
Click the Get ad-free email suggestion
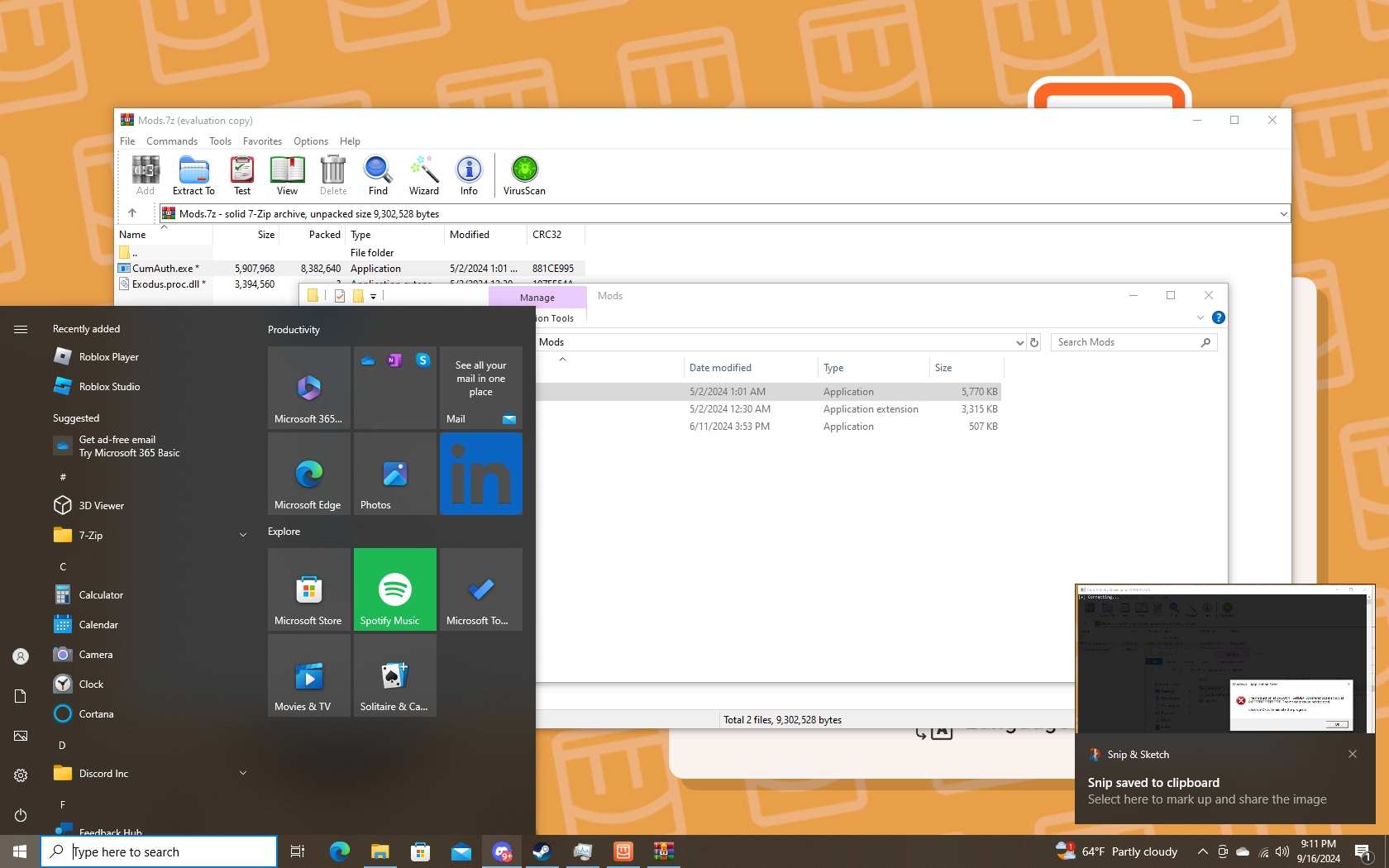129,446
